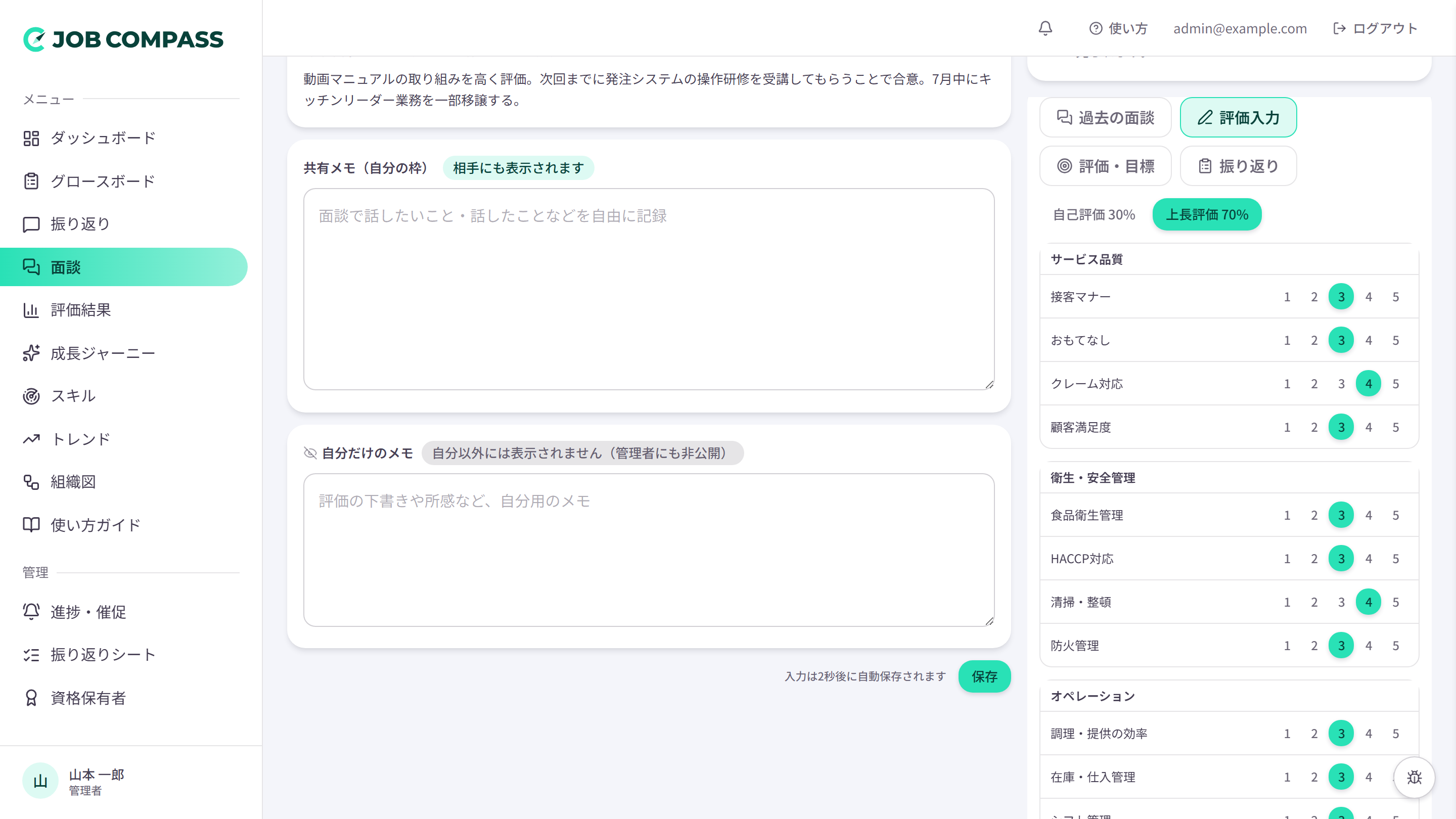Select 上長評価 70% toggle
Viewport: 1456px width, 819px height.
[1207, 215]
